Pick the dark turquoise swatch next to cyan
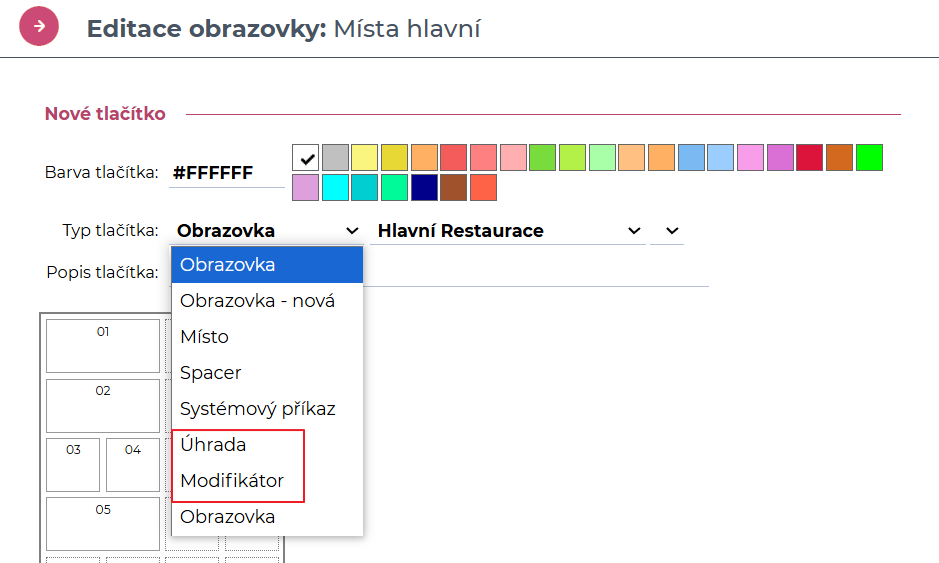The width and height of the screenshot is (939, 563). pos(365,187)
